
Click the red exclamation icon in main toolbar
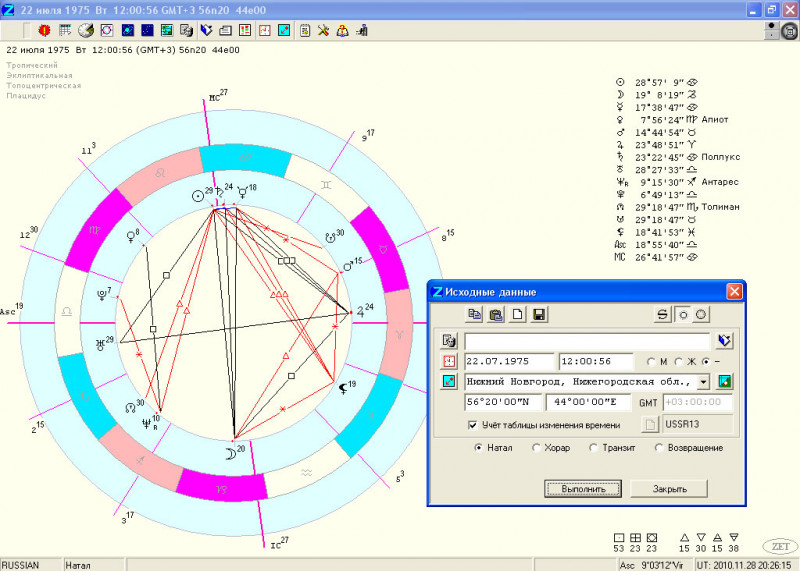(x=44, y=31)
